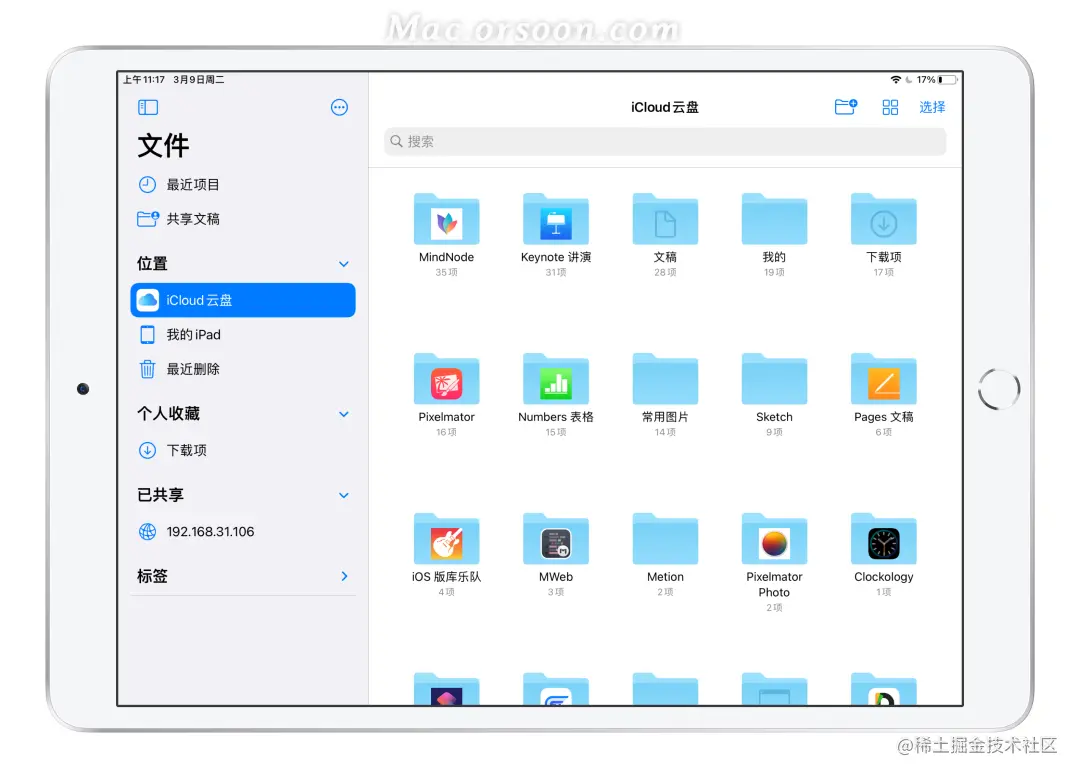Click the iCloud 云盘 title heading
This screenshot has height=778, width=1080.
[x=665, y=107]
